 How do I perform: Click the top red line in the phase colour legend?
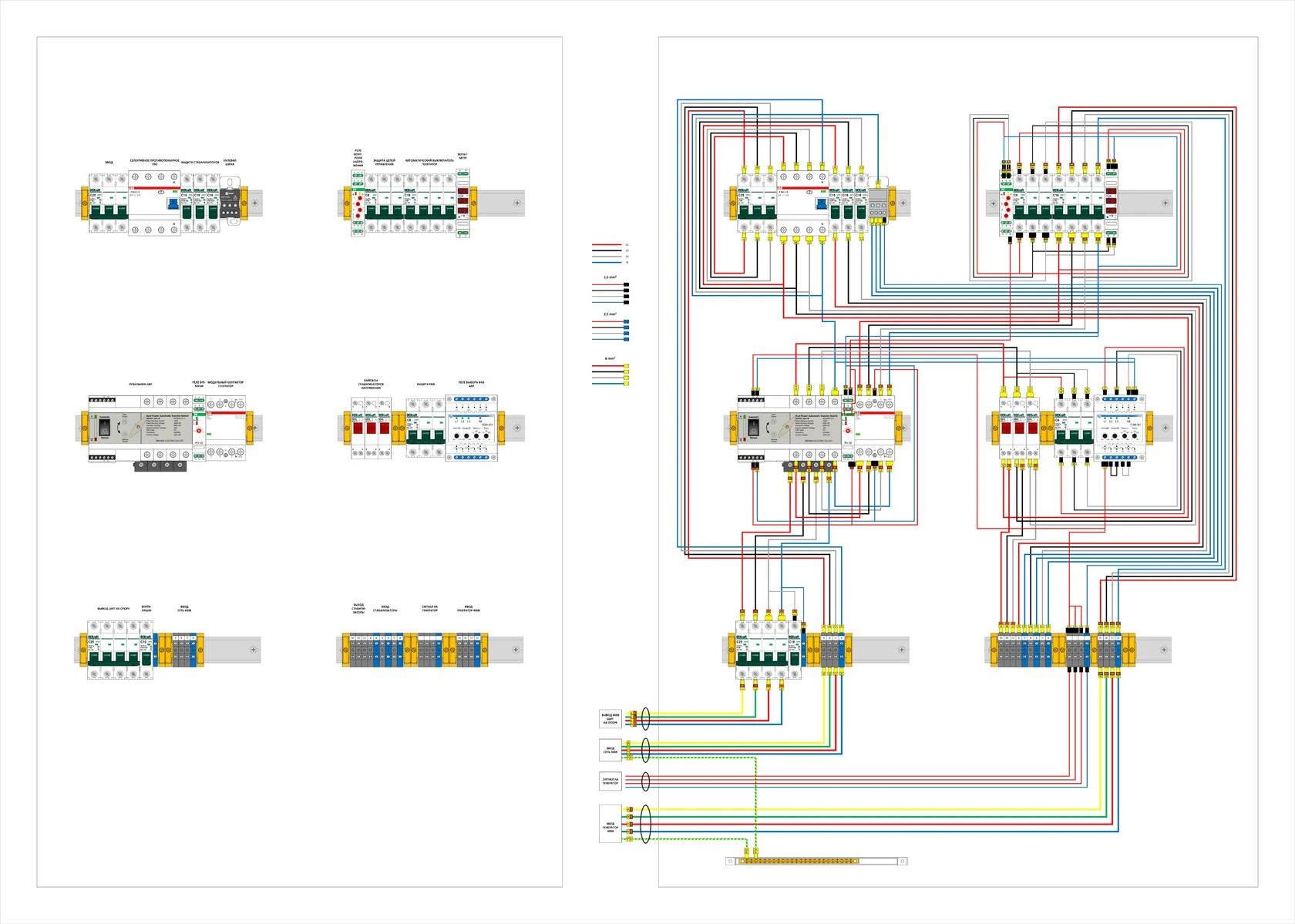[607, 245]
